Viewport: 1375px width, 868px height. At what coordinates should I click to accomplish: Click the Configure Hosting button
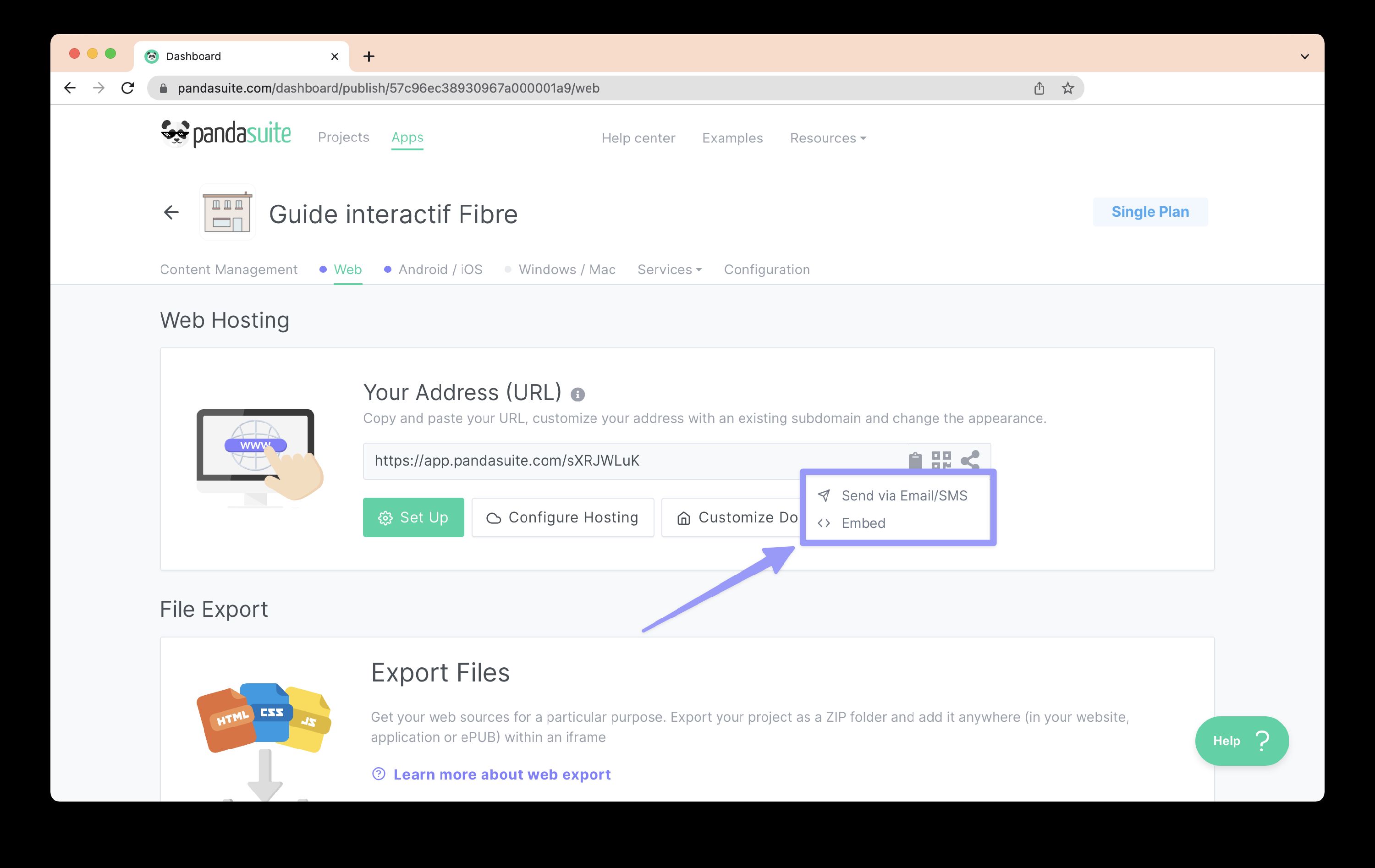pos(562,517)
